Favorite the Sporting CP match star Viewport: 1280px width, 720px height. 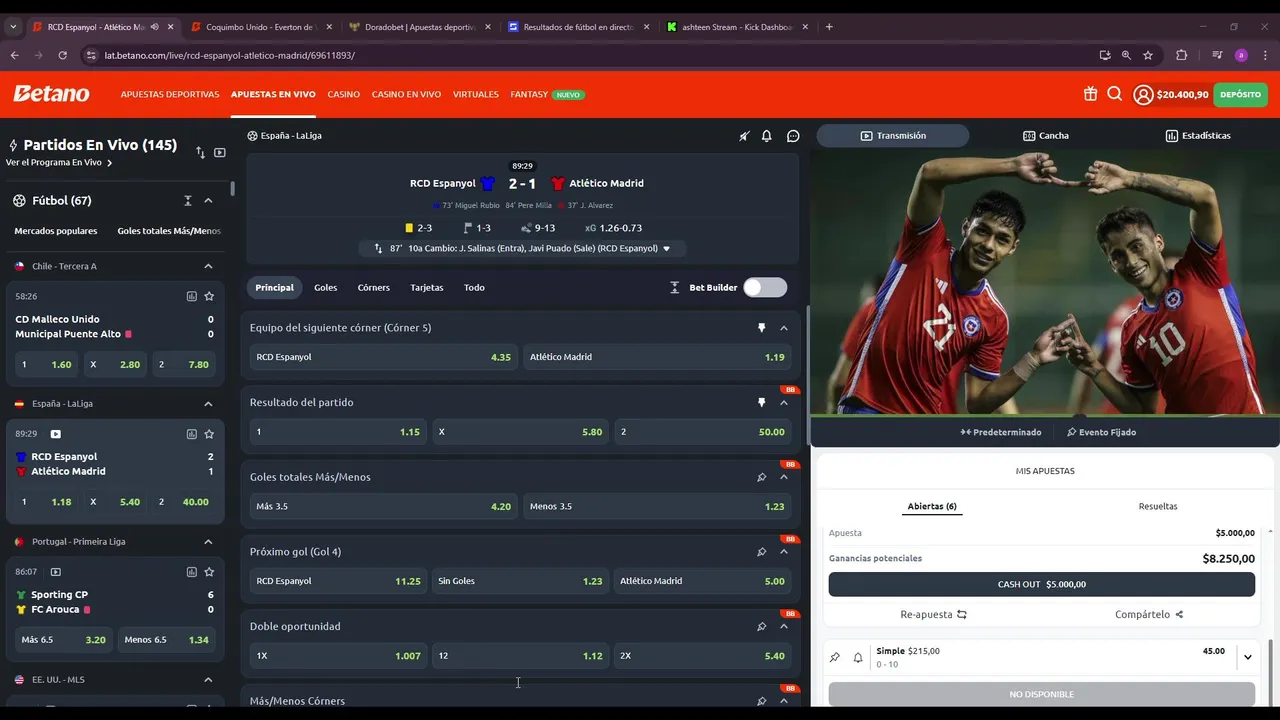209,572
